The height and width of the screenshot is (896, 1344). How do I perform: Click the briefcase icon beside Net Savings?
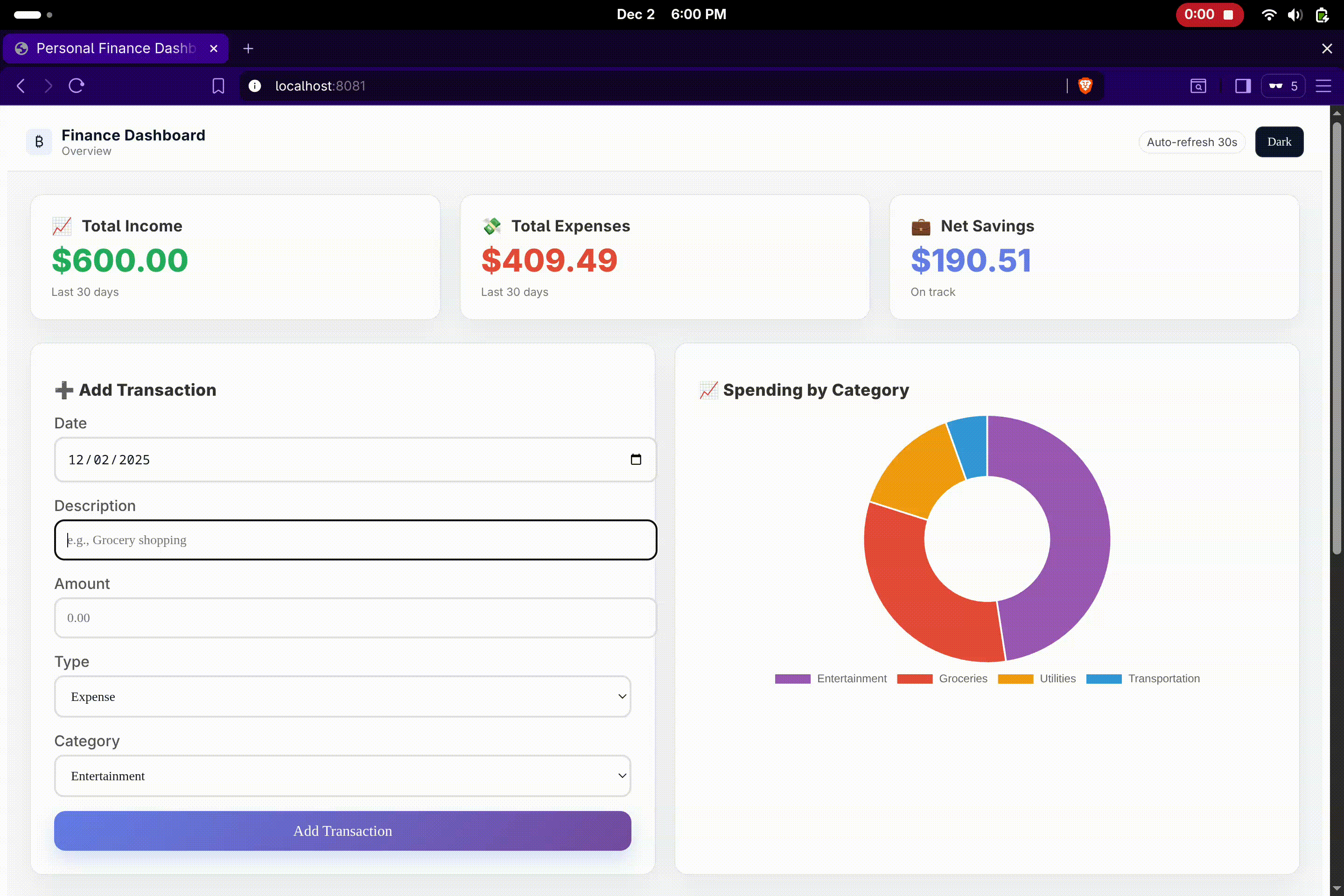(921, 226)
